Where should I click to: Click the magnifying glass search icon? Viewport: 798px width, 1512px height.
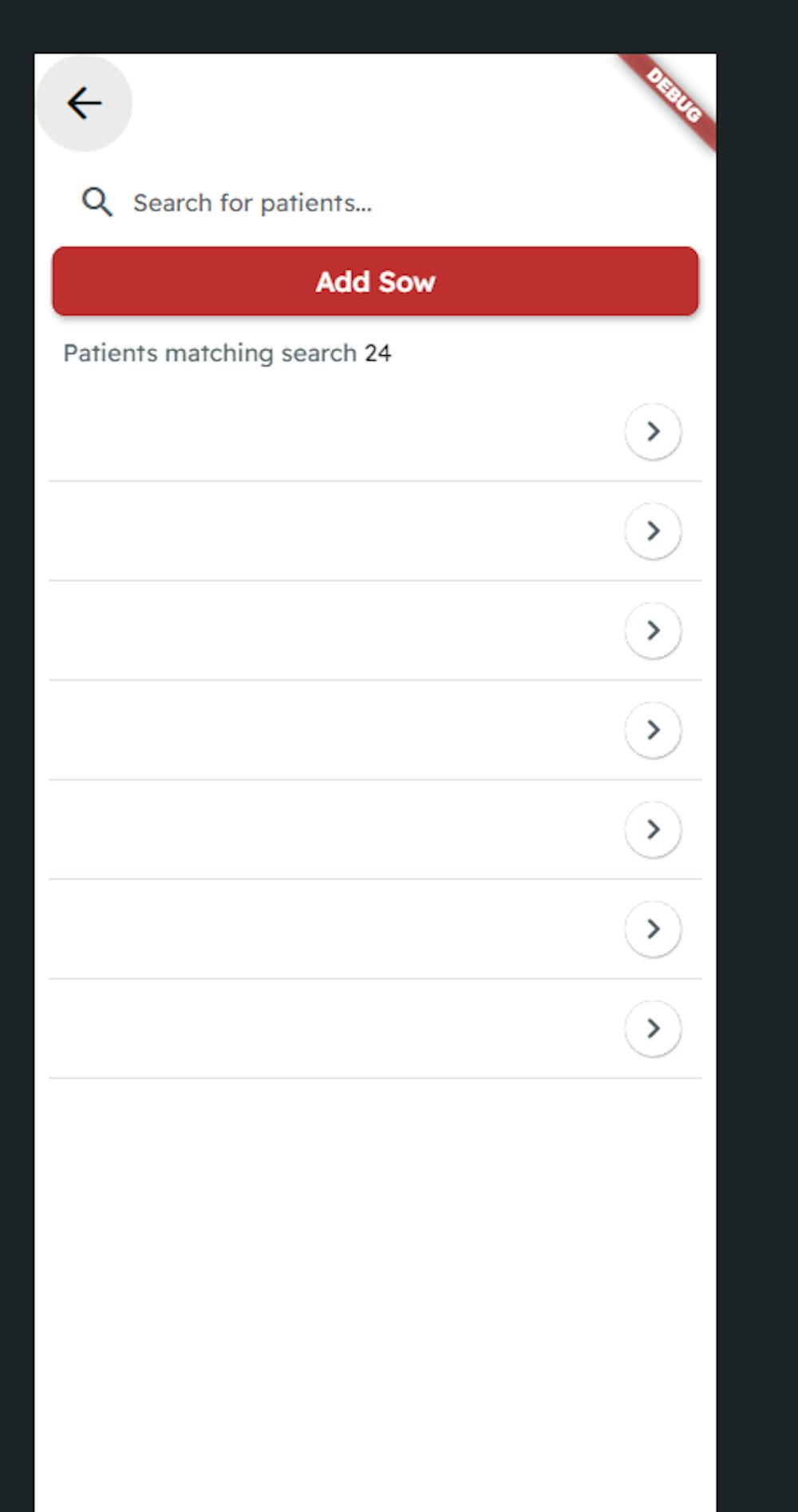pyautogui.click(x=97, y=203)
